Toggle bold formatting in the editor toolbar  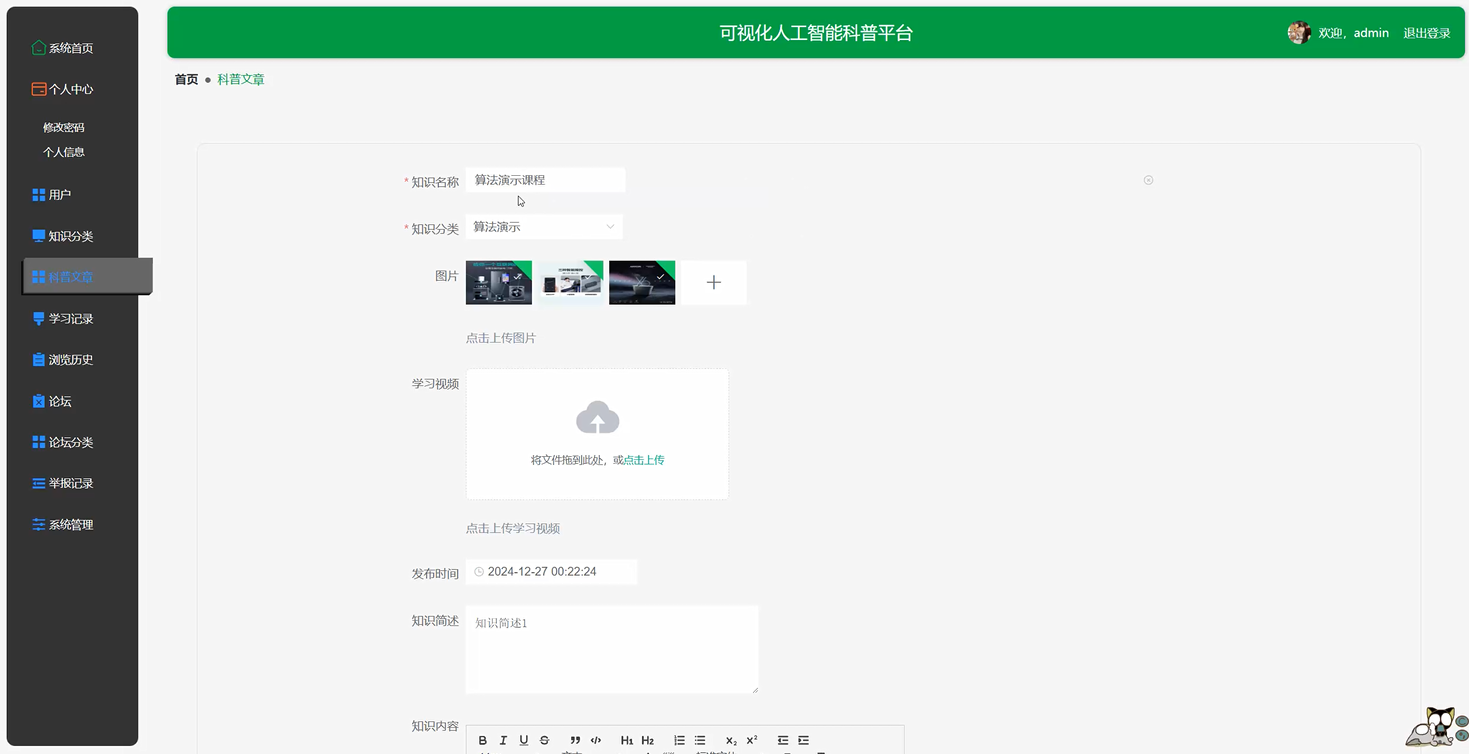tap(482, 740)
